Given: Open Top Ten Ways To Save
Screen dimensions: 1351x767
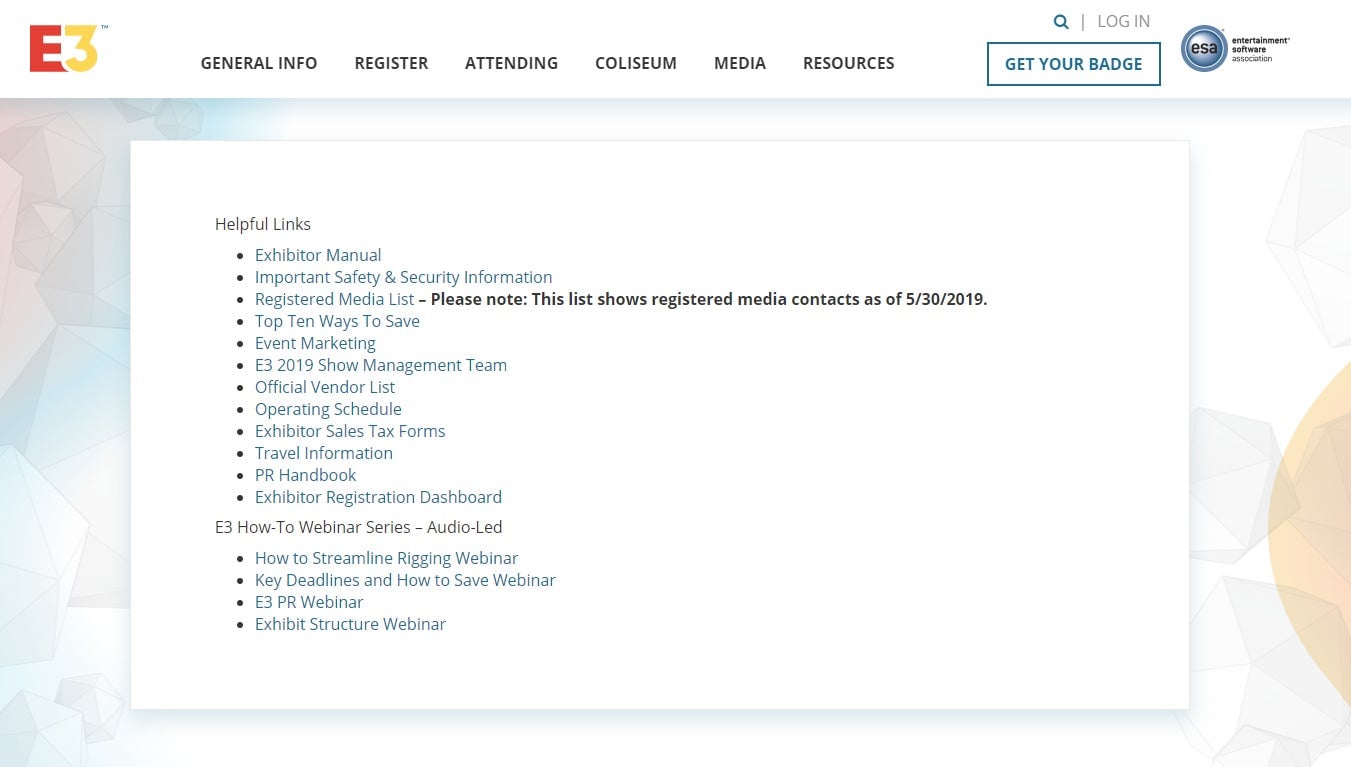Looking at the screenshot, I should click(337, 321).
